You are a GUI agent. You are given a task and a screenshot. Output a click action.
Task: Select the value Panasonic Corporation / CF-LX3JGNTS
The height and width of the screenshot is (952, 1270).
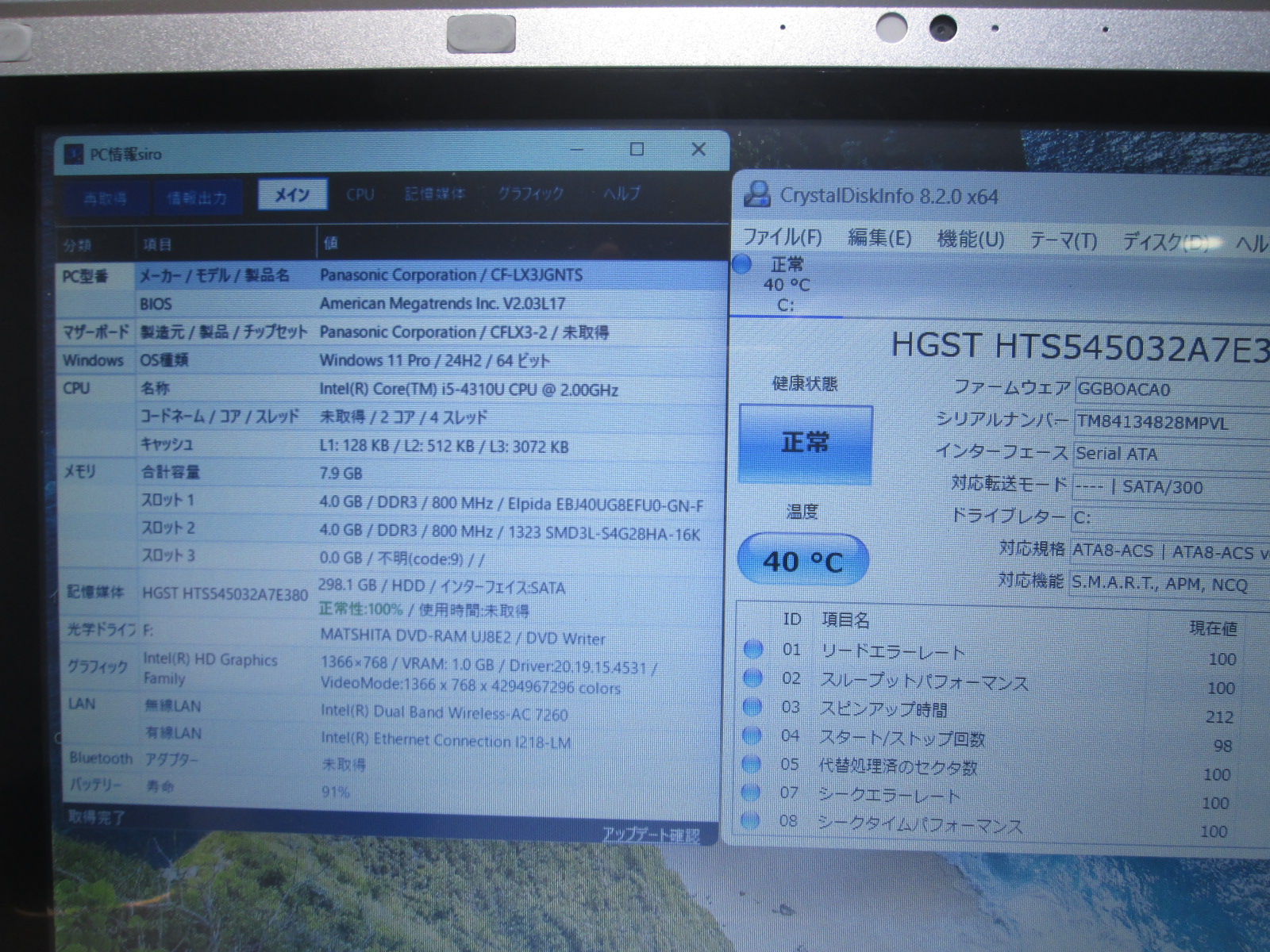coord(451,275)
